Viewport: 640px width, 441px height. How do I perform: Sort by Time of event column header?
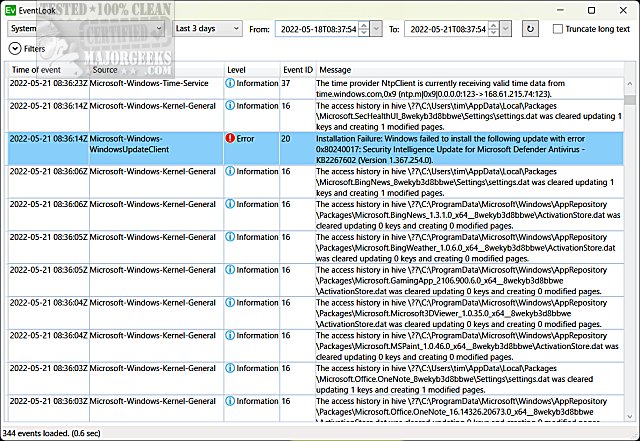[x=48, y=70]
